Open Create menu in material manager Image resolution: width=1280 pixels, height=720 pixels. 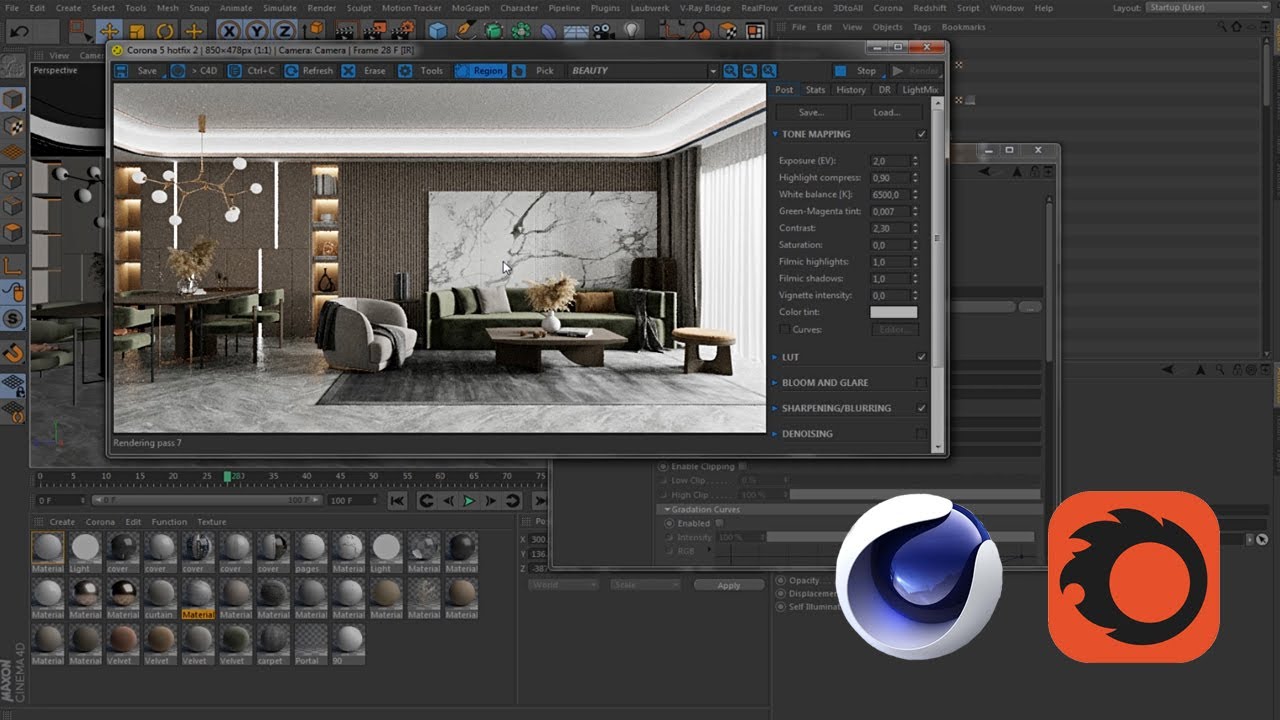coord(62,522)
